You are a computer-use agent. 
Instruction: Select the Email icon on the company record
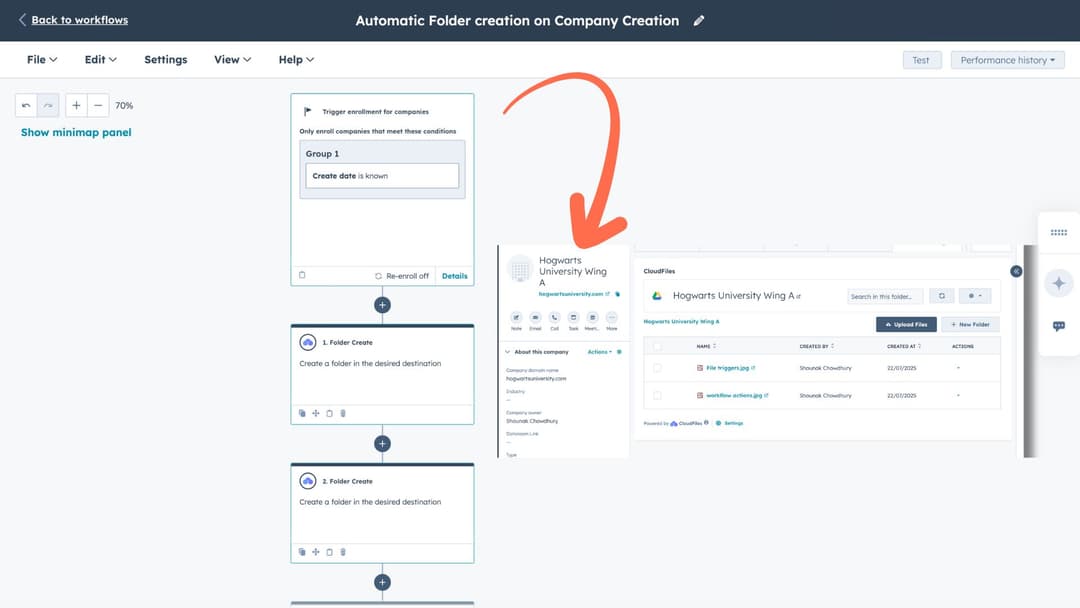pyautogui.click(x=535, y=317)
